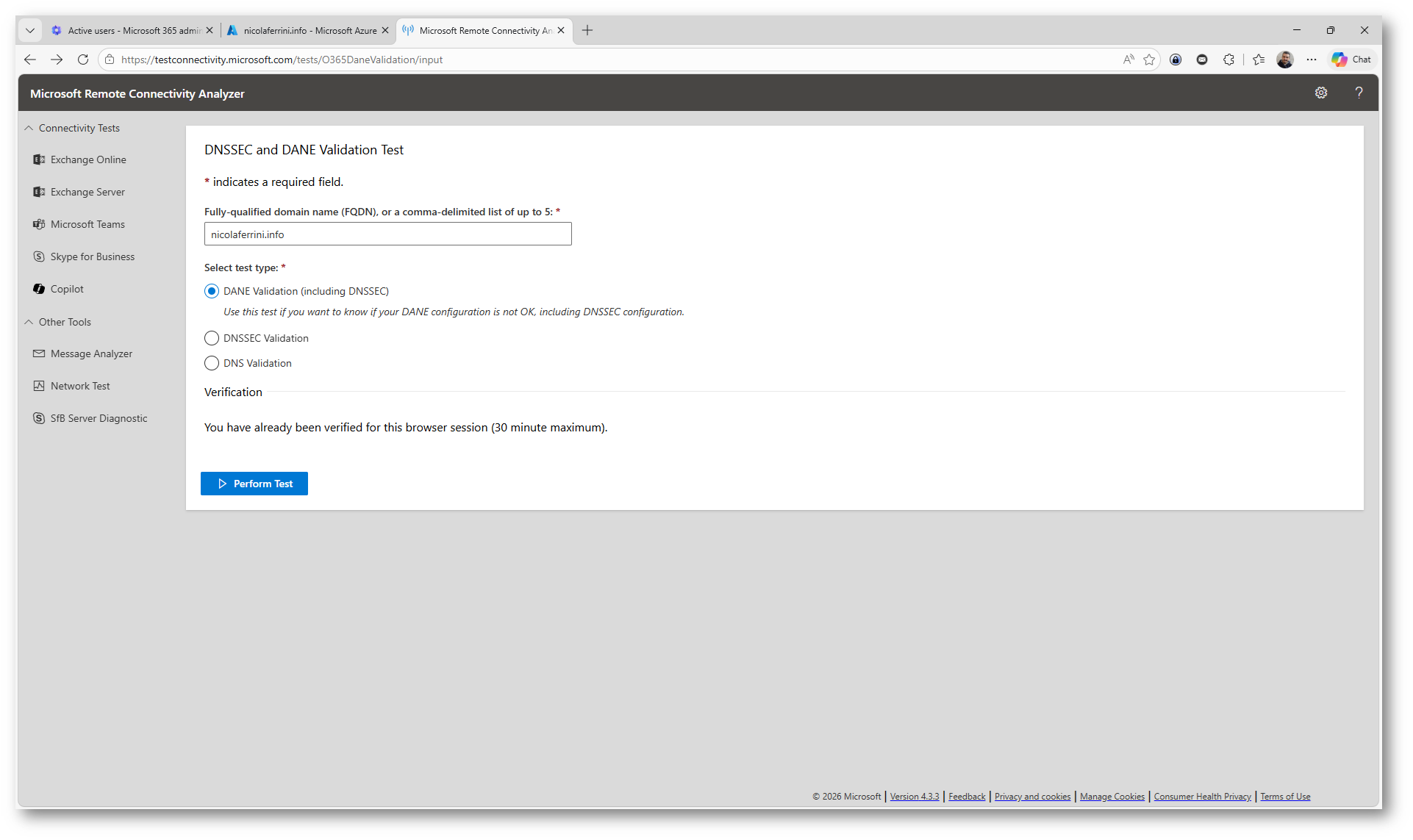The image size is (1413, 840).
Task: Open the settings gear icon in header
Action: pyautogui.click(x=1321, y=93)
